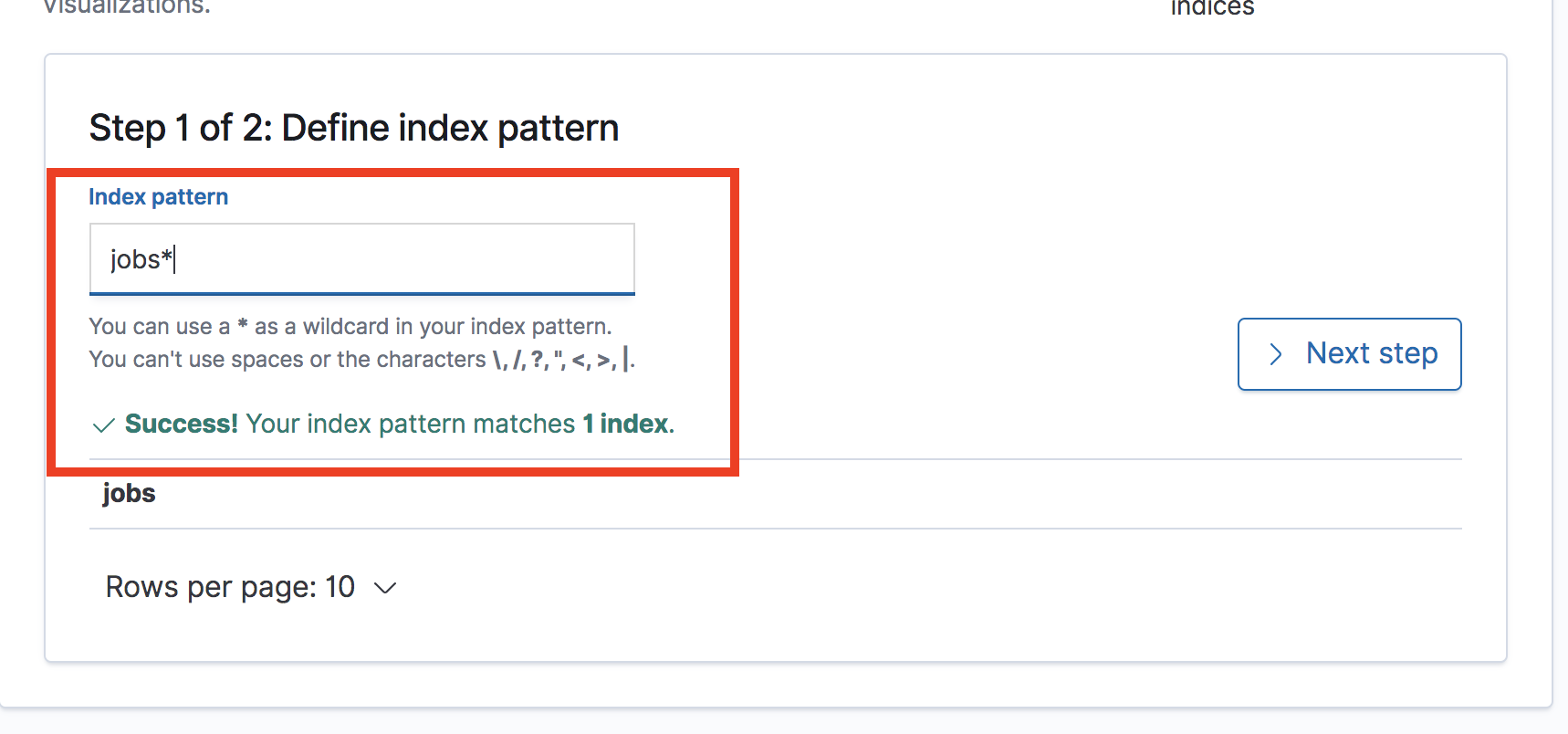Click the 'Next step' text label
Viewport: 1568px width, 734px height.
pyautogui.click(x=1371, y=353)
